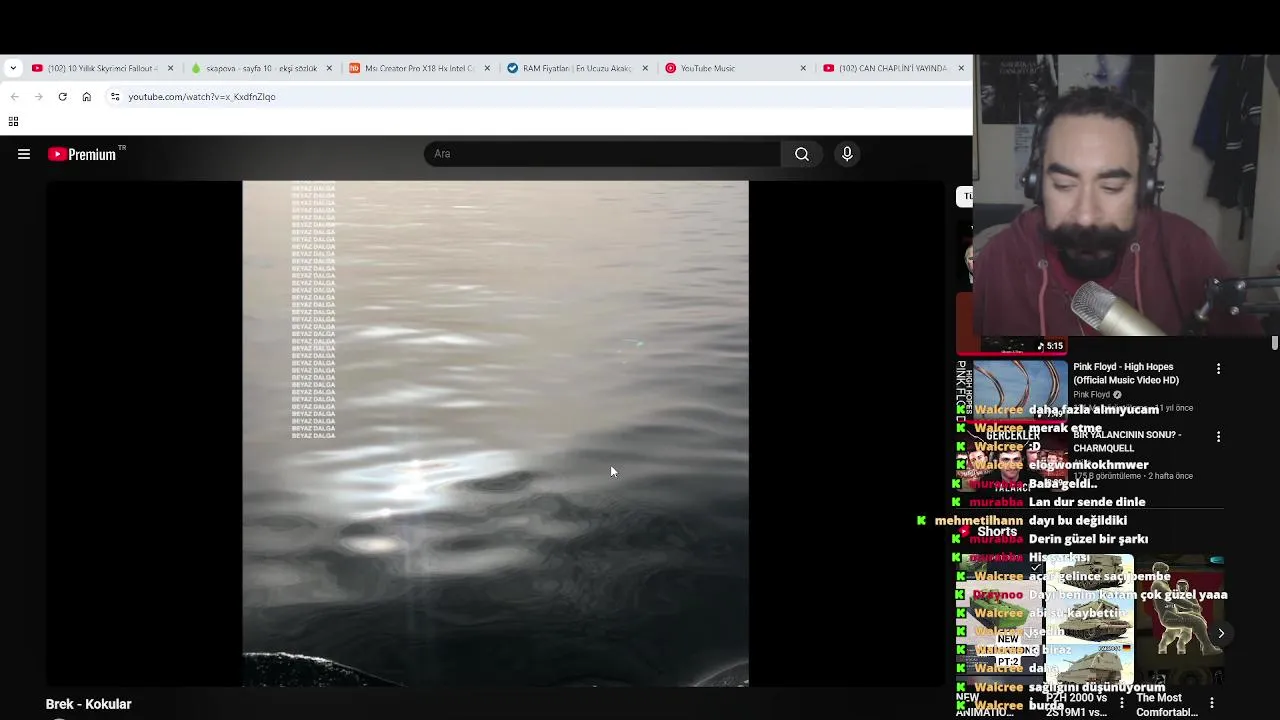This screenshot has height=720, width=1280.
Task: Close the RAM Fiyatları tab
Action: pyautogui.click(x=645, y=68)
